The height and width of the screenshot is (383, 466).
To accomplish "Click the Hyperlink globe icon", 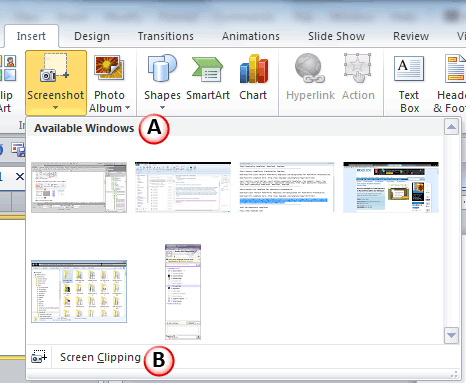I will point(310,68).
